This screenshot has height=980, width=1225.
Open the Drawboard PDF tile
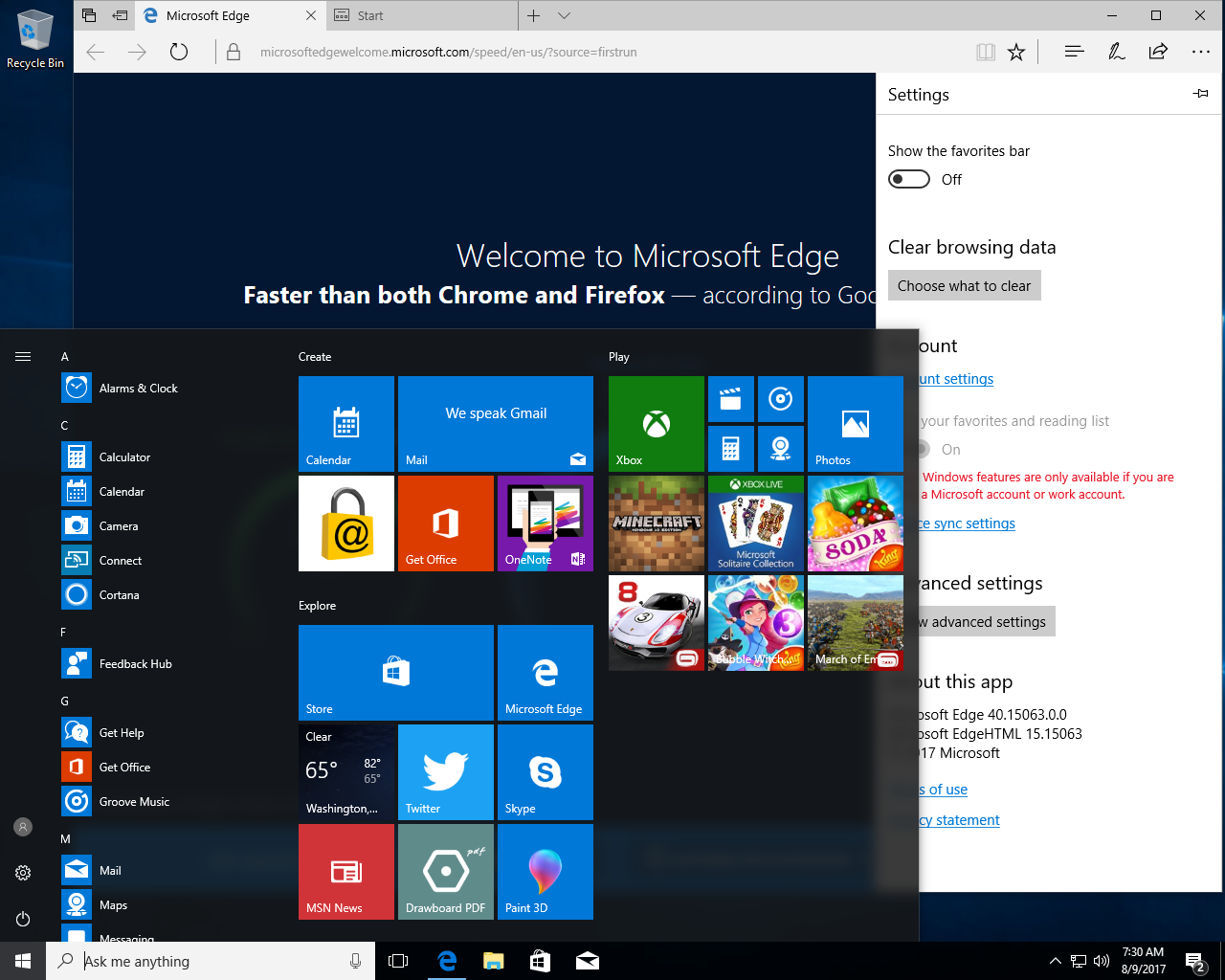point(446,872)
